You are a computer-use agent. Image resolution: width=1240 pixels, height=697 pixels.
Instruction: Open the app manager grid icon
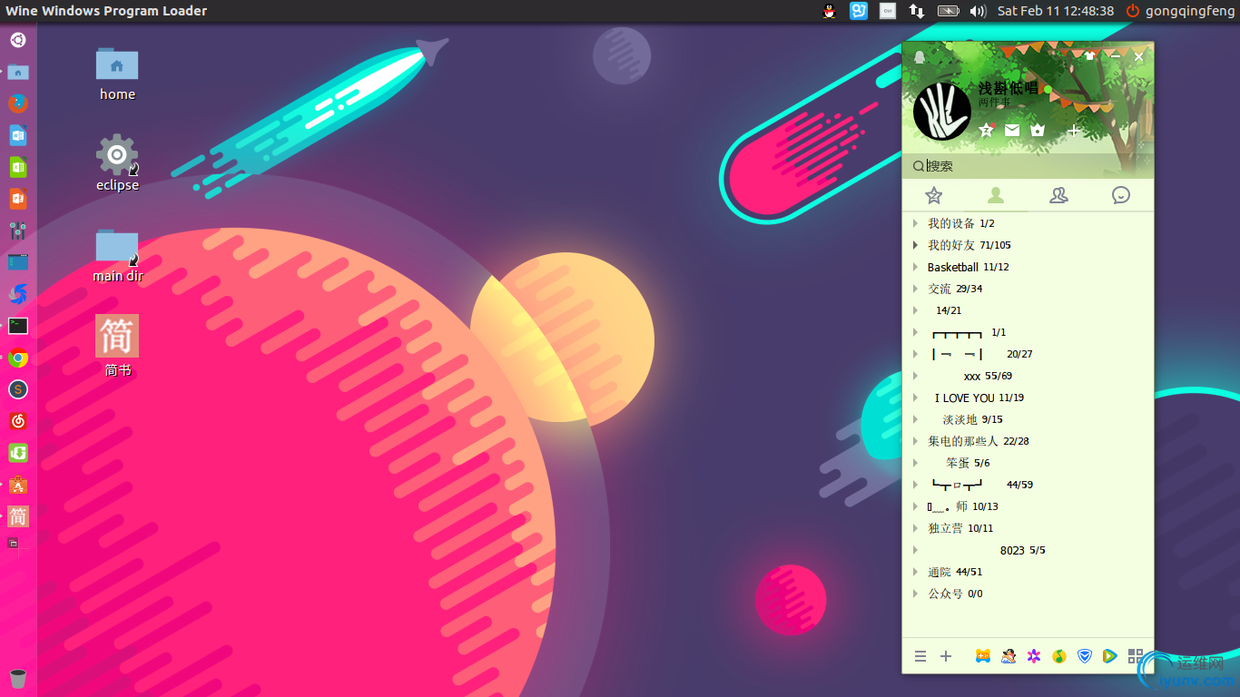tap(1135, 657)
